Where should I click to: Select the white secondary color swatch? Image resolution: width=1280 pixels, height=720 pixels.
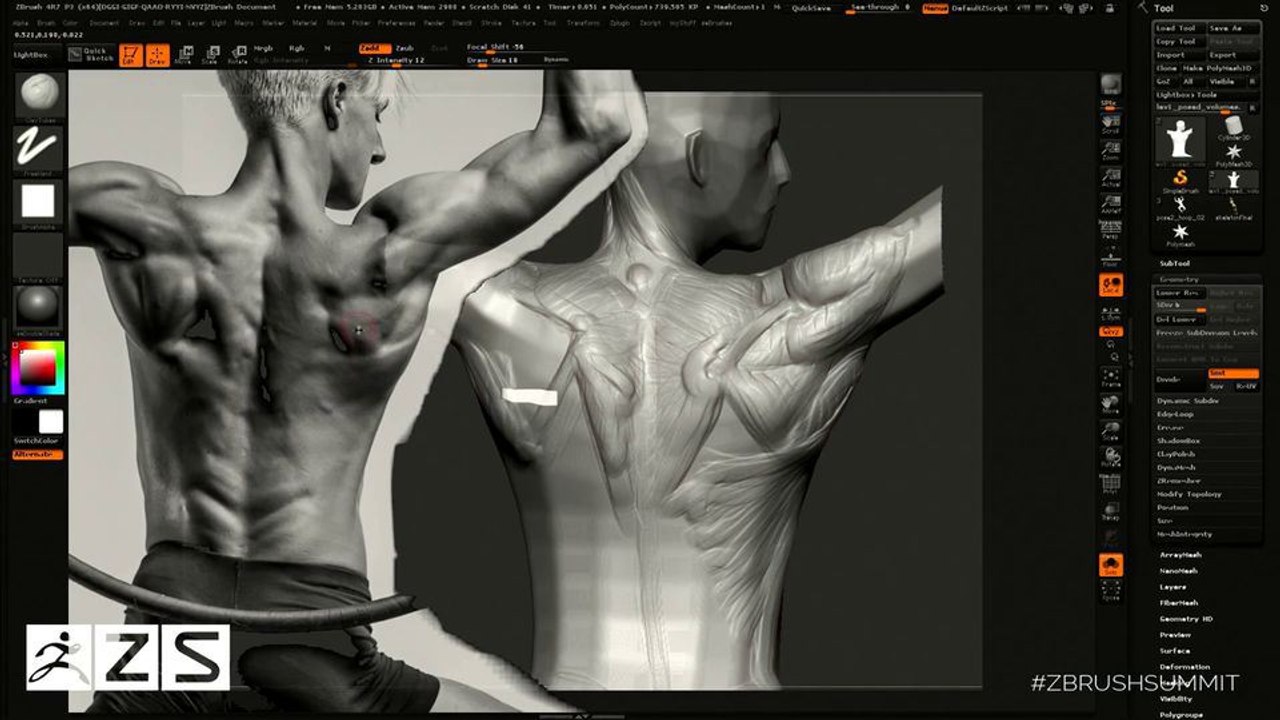[x=50, y=421]
